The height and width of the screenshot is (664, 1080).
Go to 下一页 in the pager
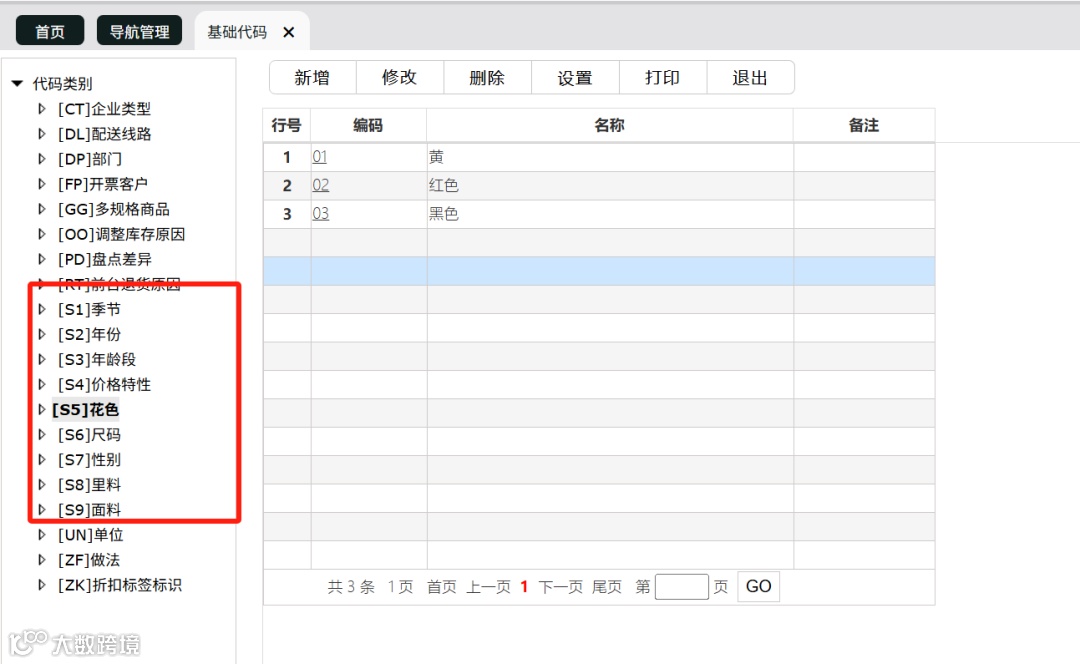(x=560, y=587)
